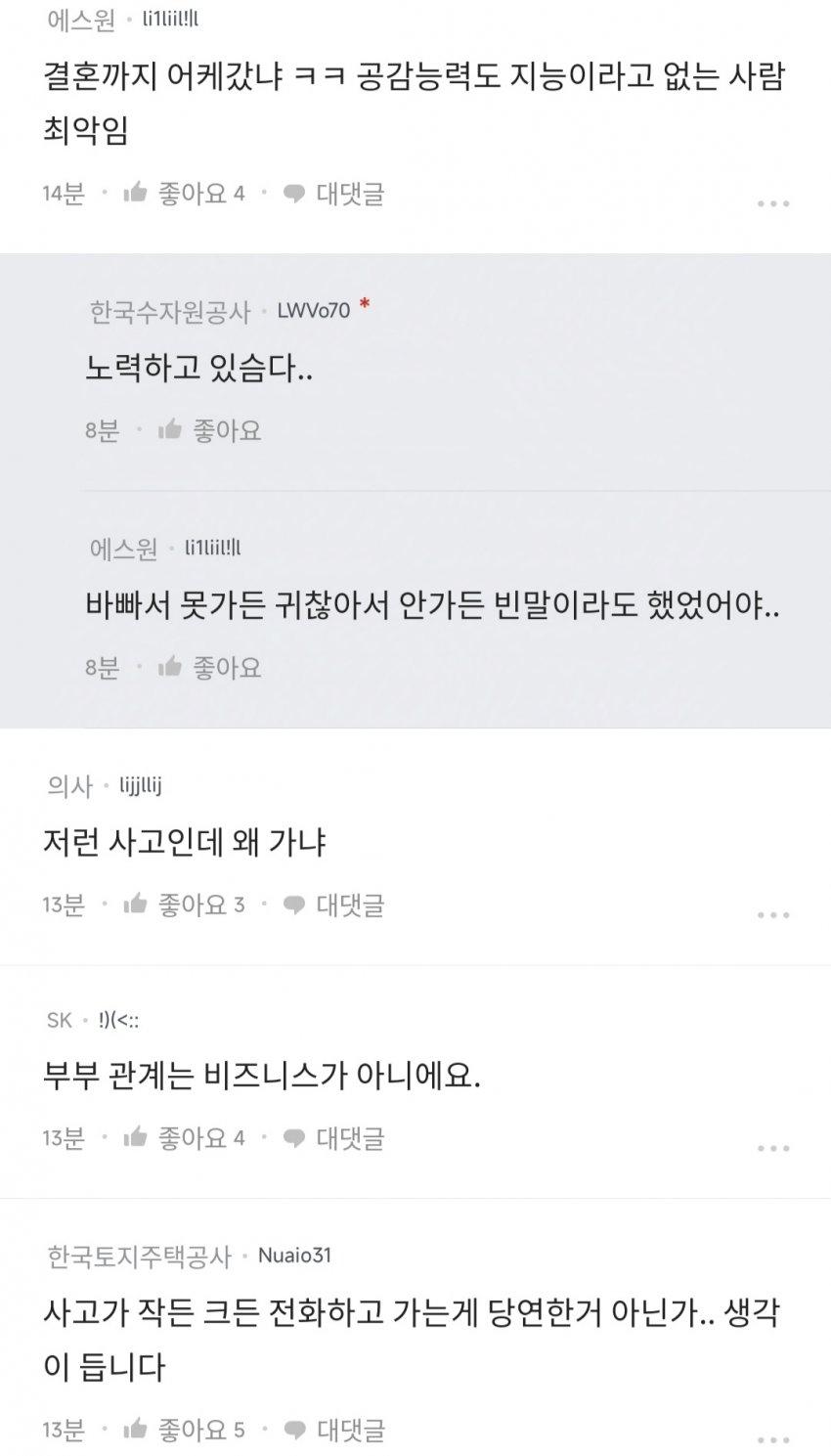This screenshot has height=1456, width=831.
Task: Open the 에스원 author name at top
Action: 80,20
